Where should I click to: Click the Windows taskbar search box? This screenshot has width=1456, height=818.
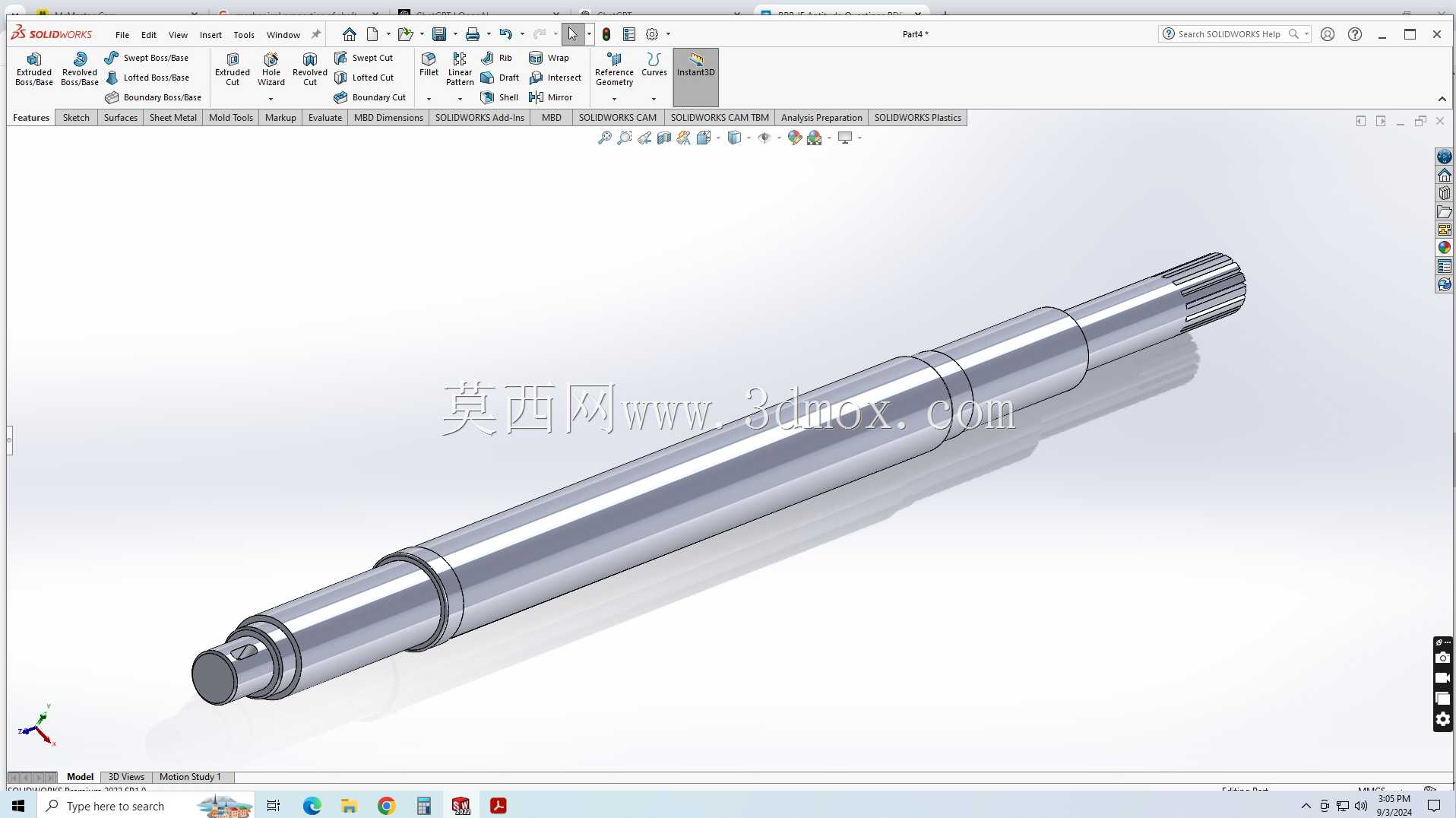coord(146,806)
